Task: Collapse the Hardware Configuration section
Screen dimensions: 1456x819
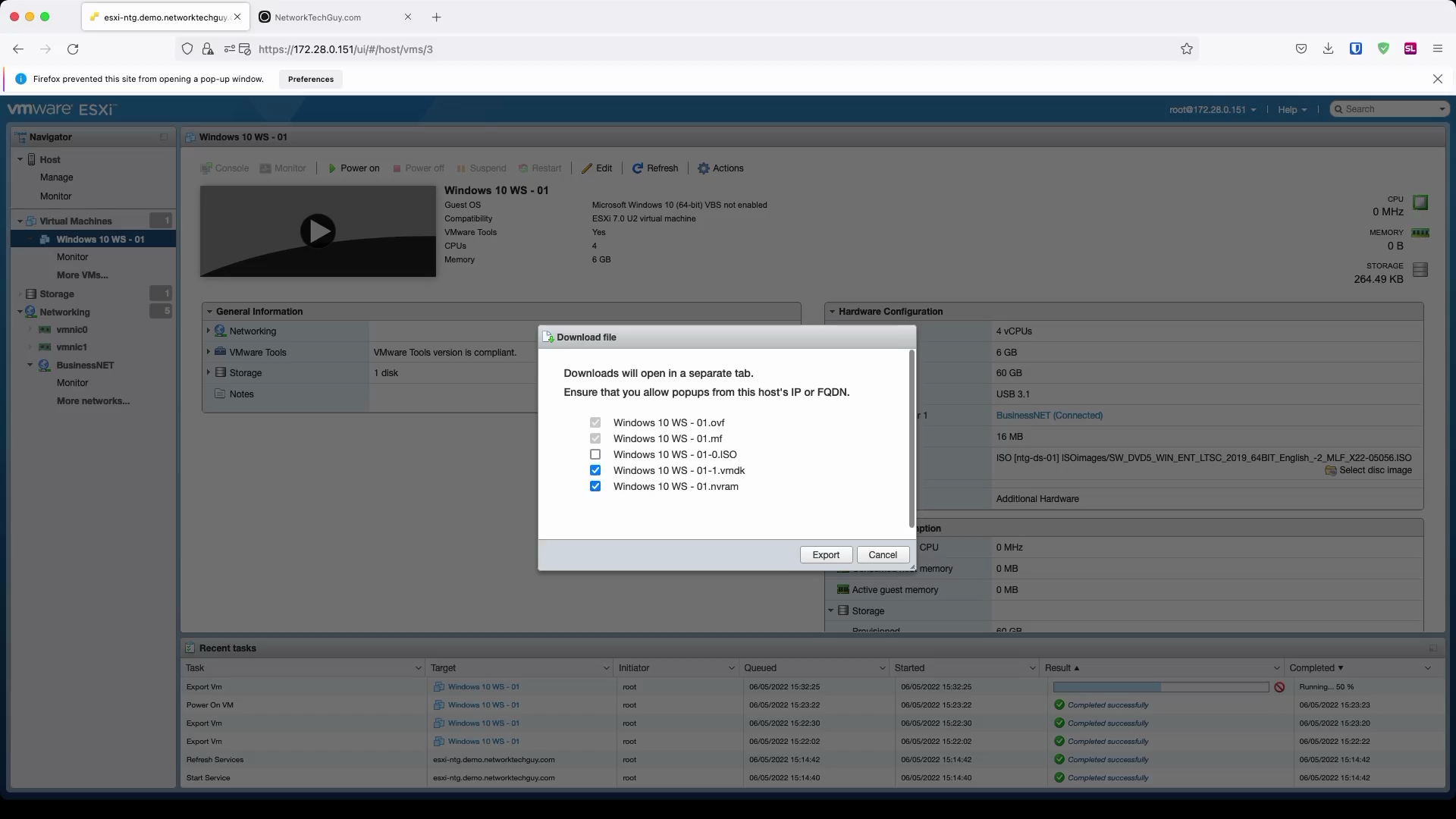Action: (x=832, y=312)
